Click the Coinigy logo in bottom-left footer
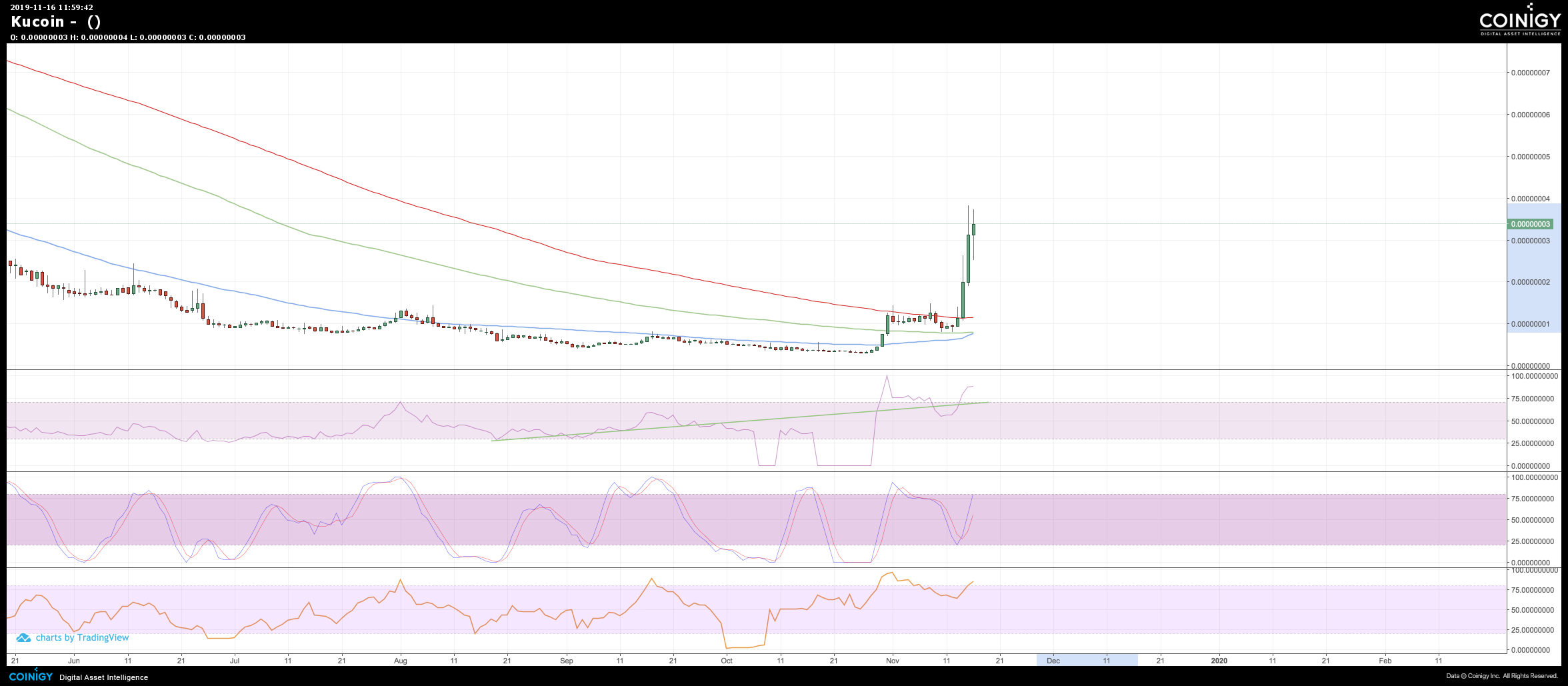Image resolution: width=1568 pixels, height=686 pixels. click(31, 676)
